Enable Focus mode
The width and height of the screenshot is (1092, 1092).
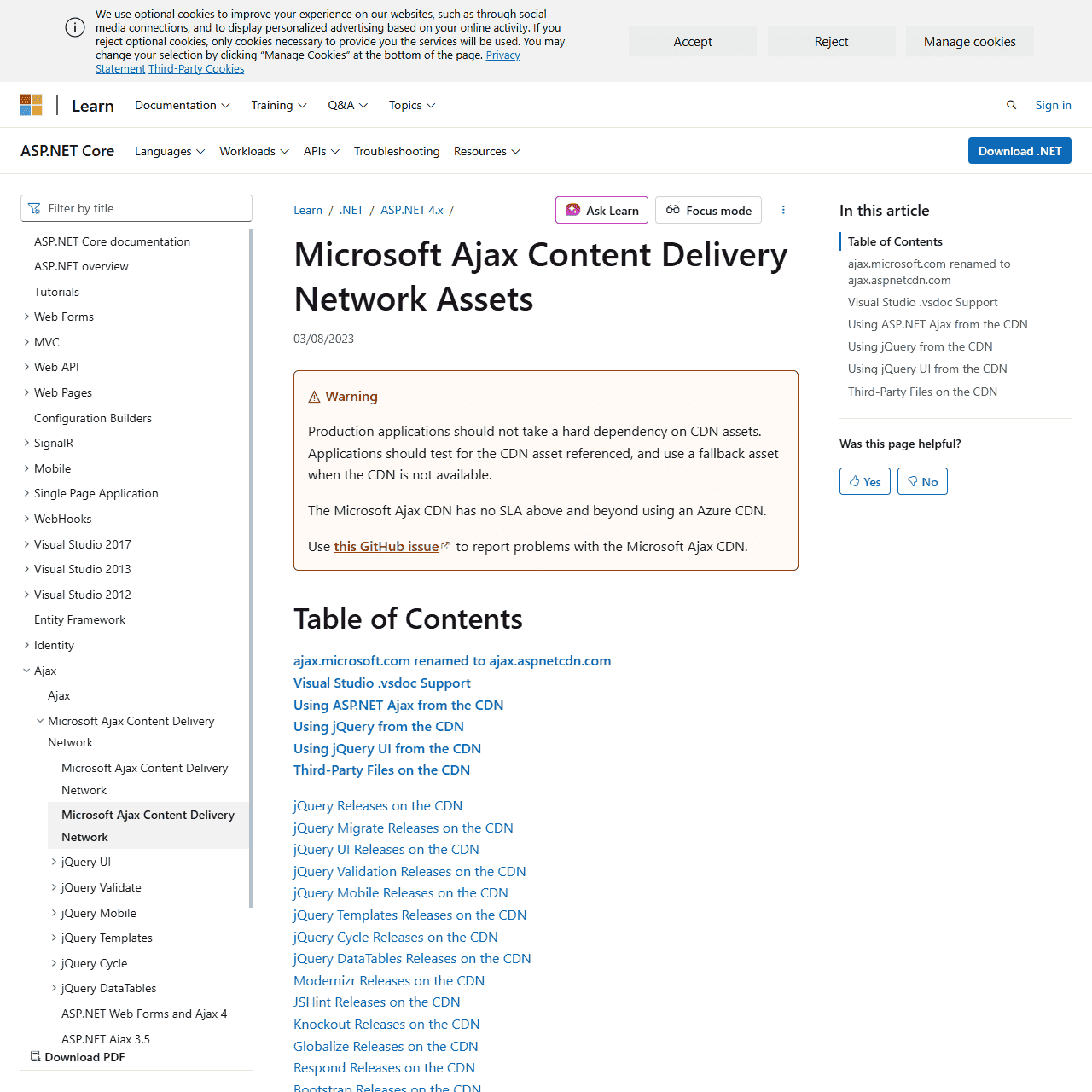707,210
